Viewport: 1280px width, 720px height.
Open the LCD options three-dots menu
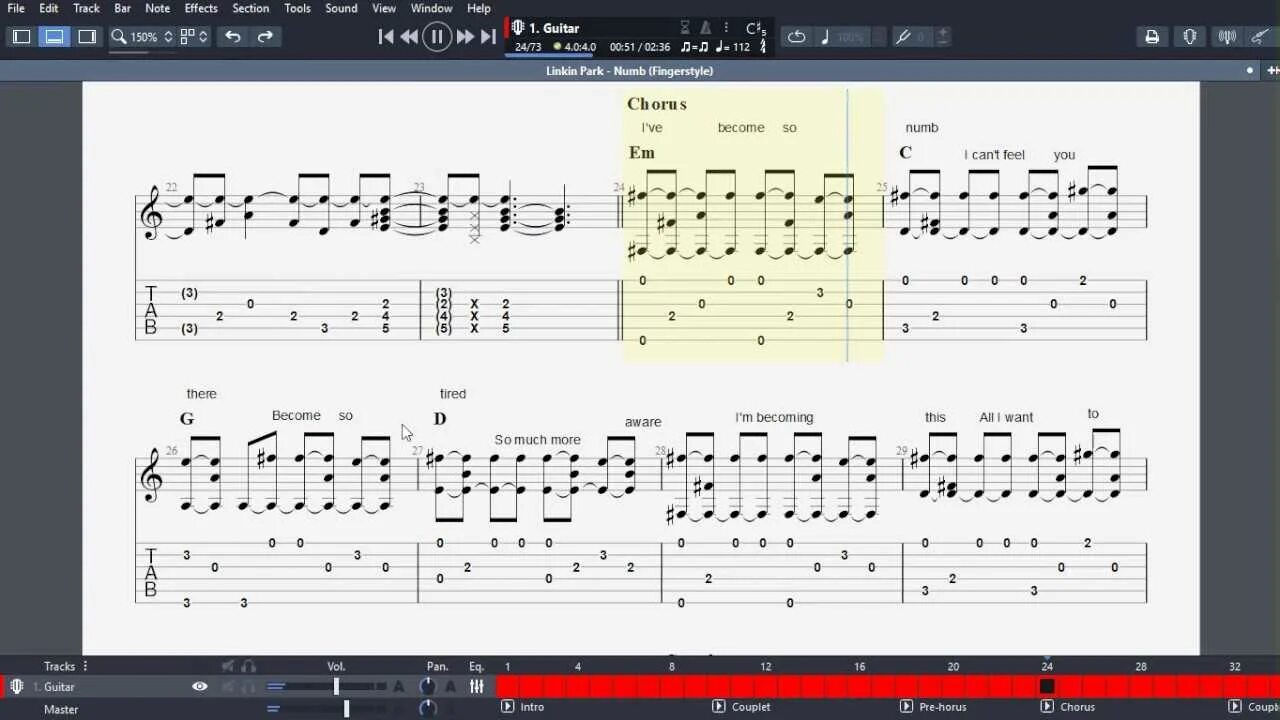coord(726,28)
